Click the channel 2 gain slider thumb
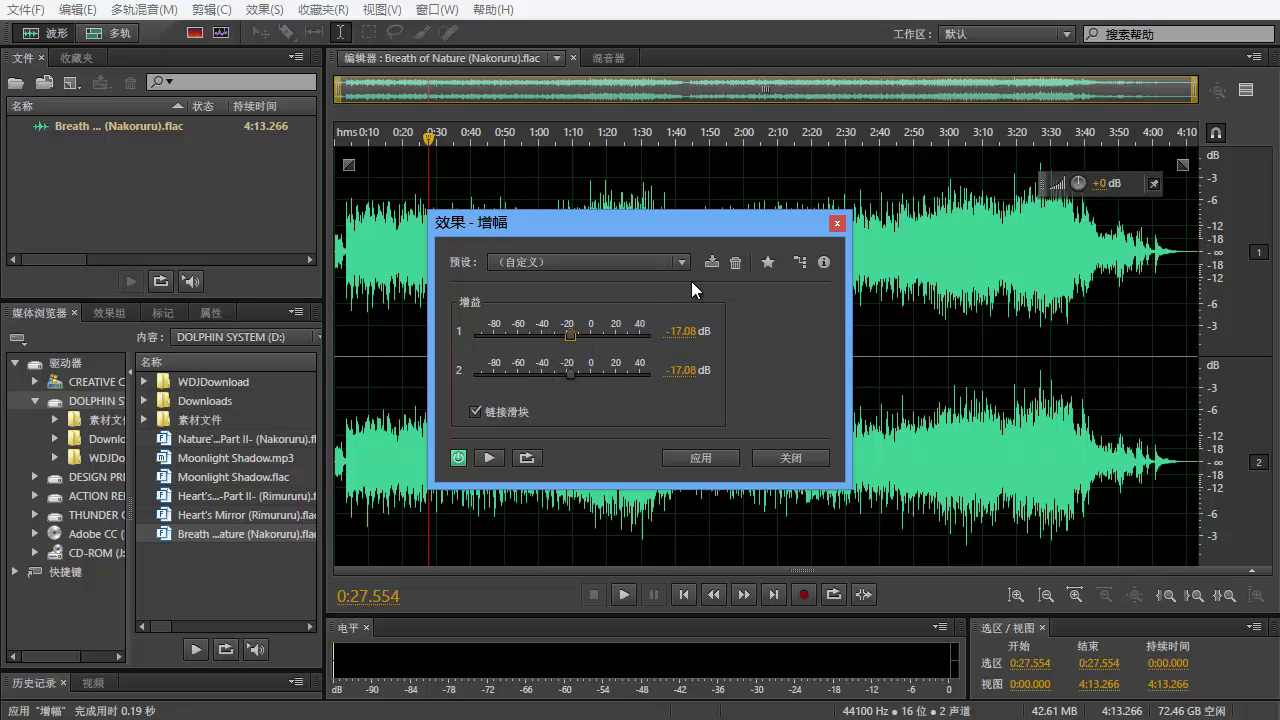Viewport: 1280px width, 720px height. coord(570,374)
